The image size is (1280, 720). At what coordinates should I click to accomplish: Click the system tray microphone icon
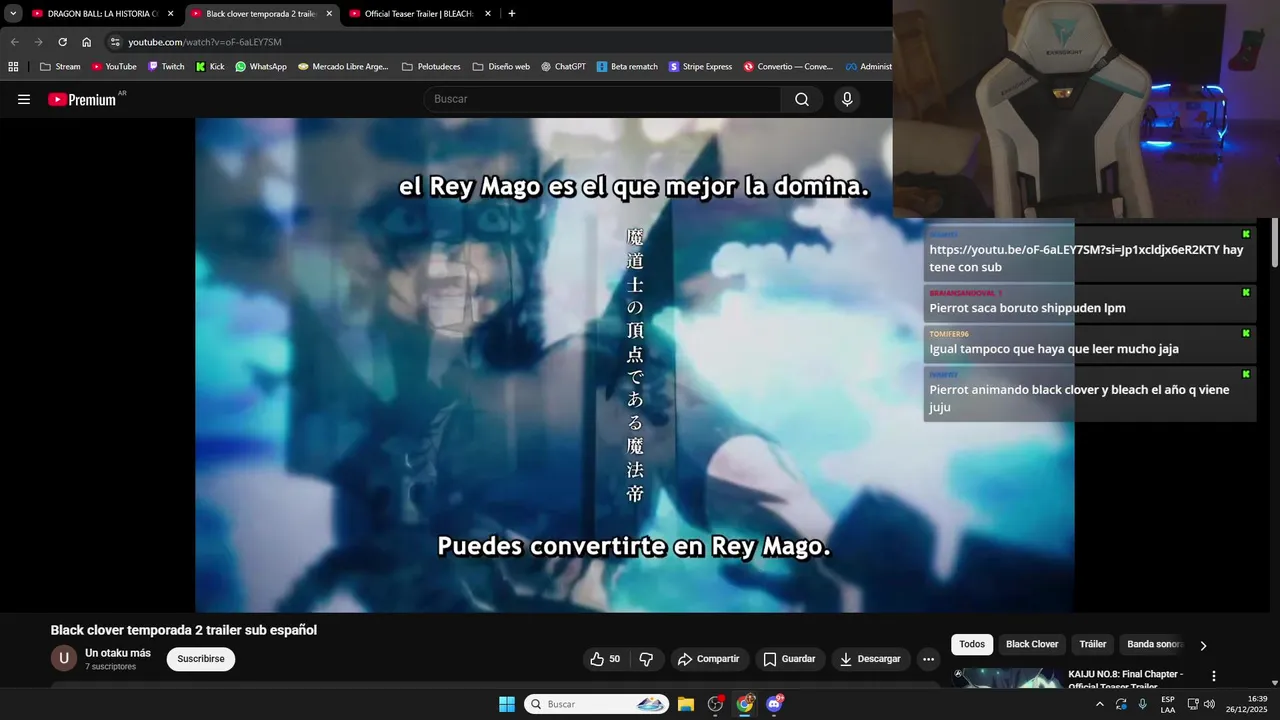[1143, 704]
